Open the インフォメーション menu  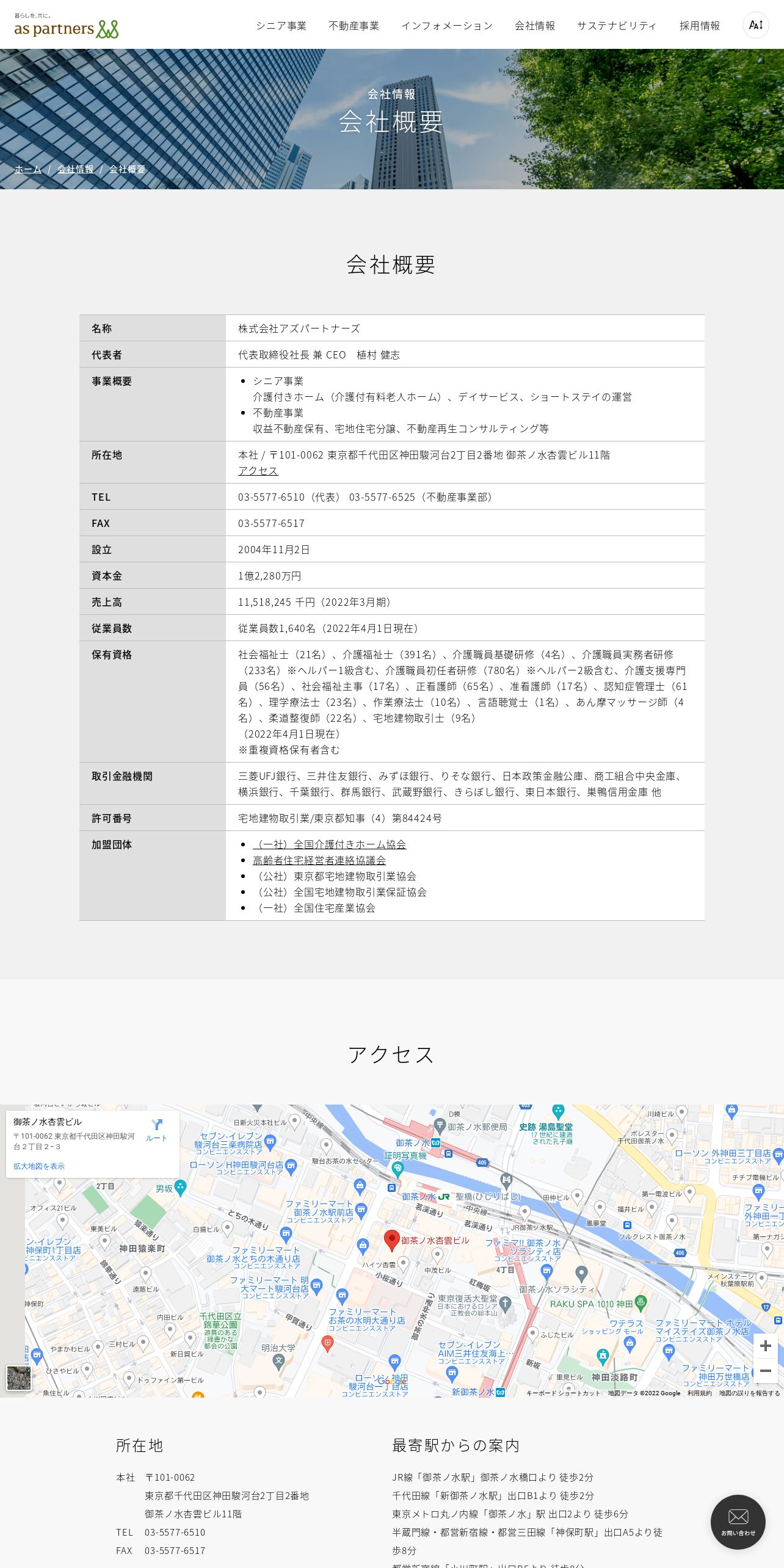[447, 26]
